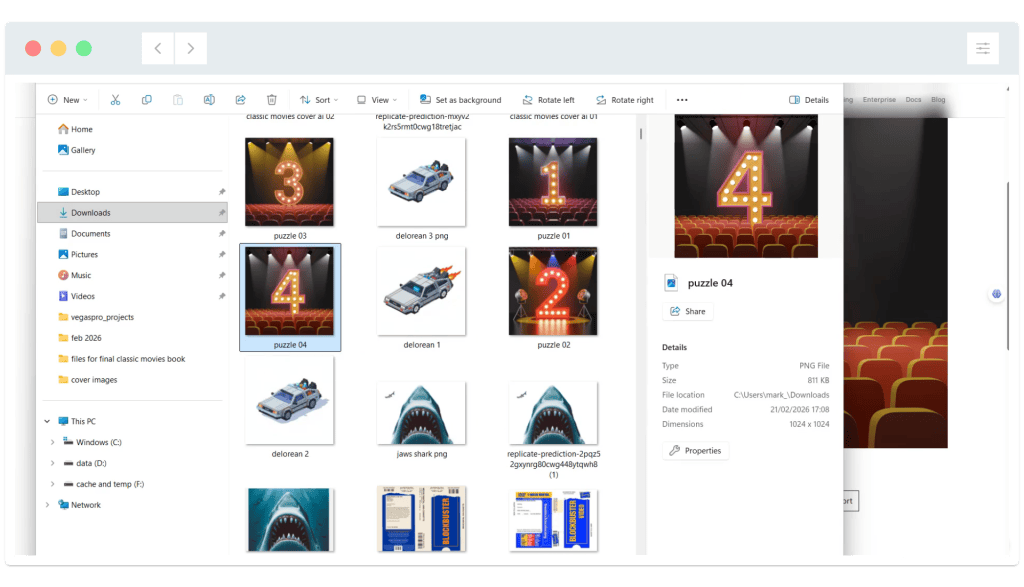The height and width of the screenshot is (587, 1024).
Task: Select Downloads in the sidebar
Action: (x=133, y=213)
